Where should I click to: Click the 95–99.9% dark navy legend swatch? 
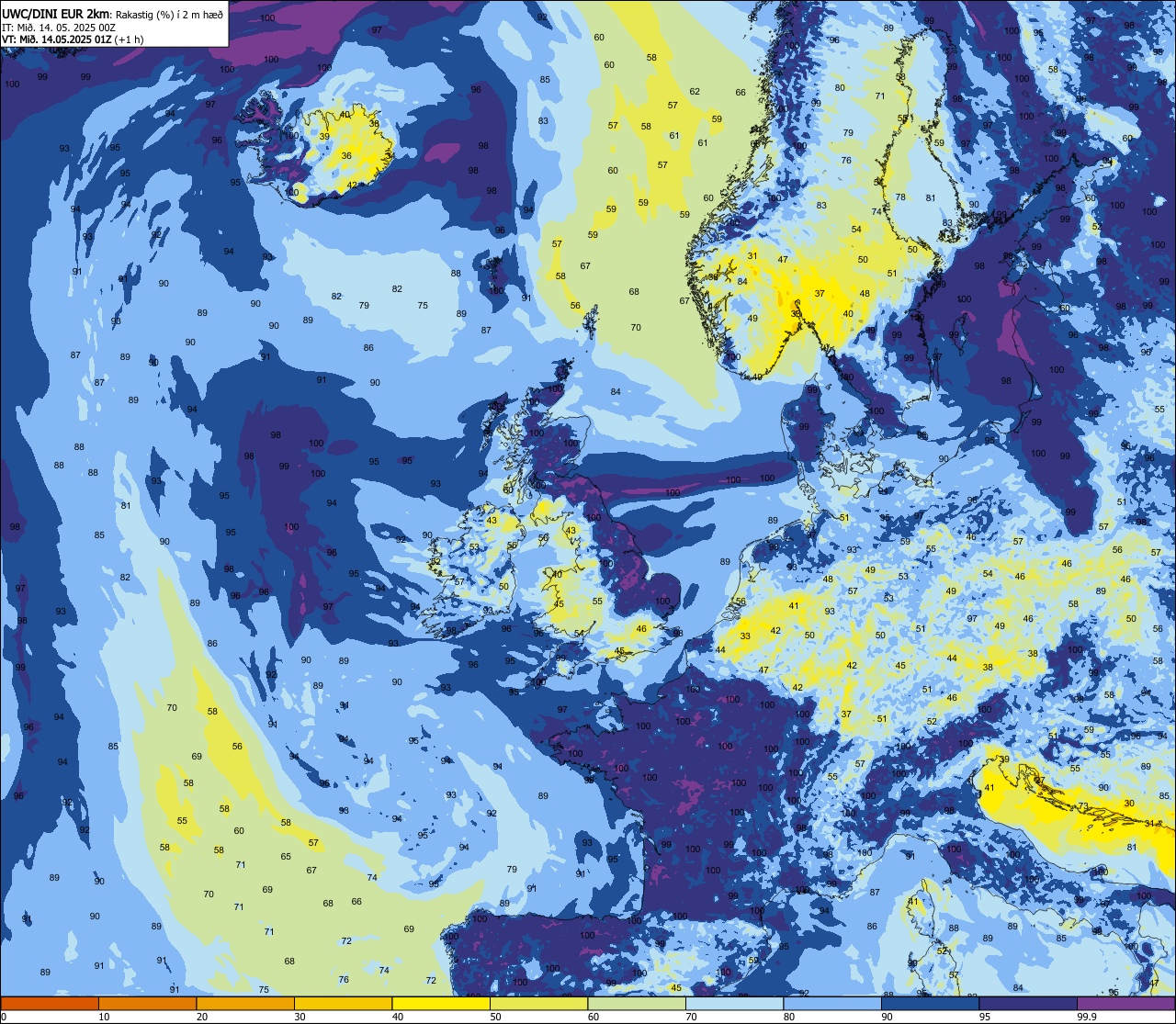pos(1028,1003)
